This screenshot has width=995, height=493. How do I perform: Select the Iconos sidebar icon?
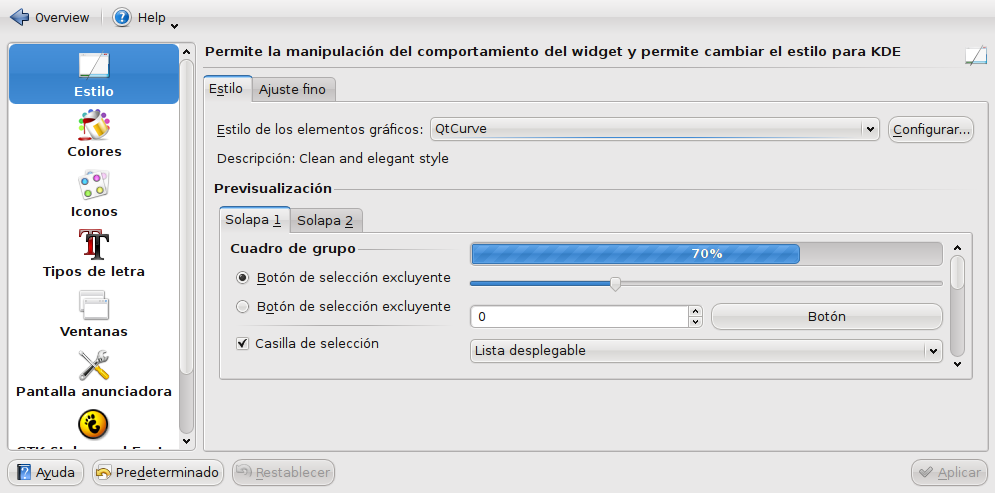tap(94, 185)
